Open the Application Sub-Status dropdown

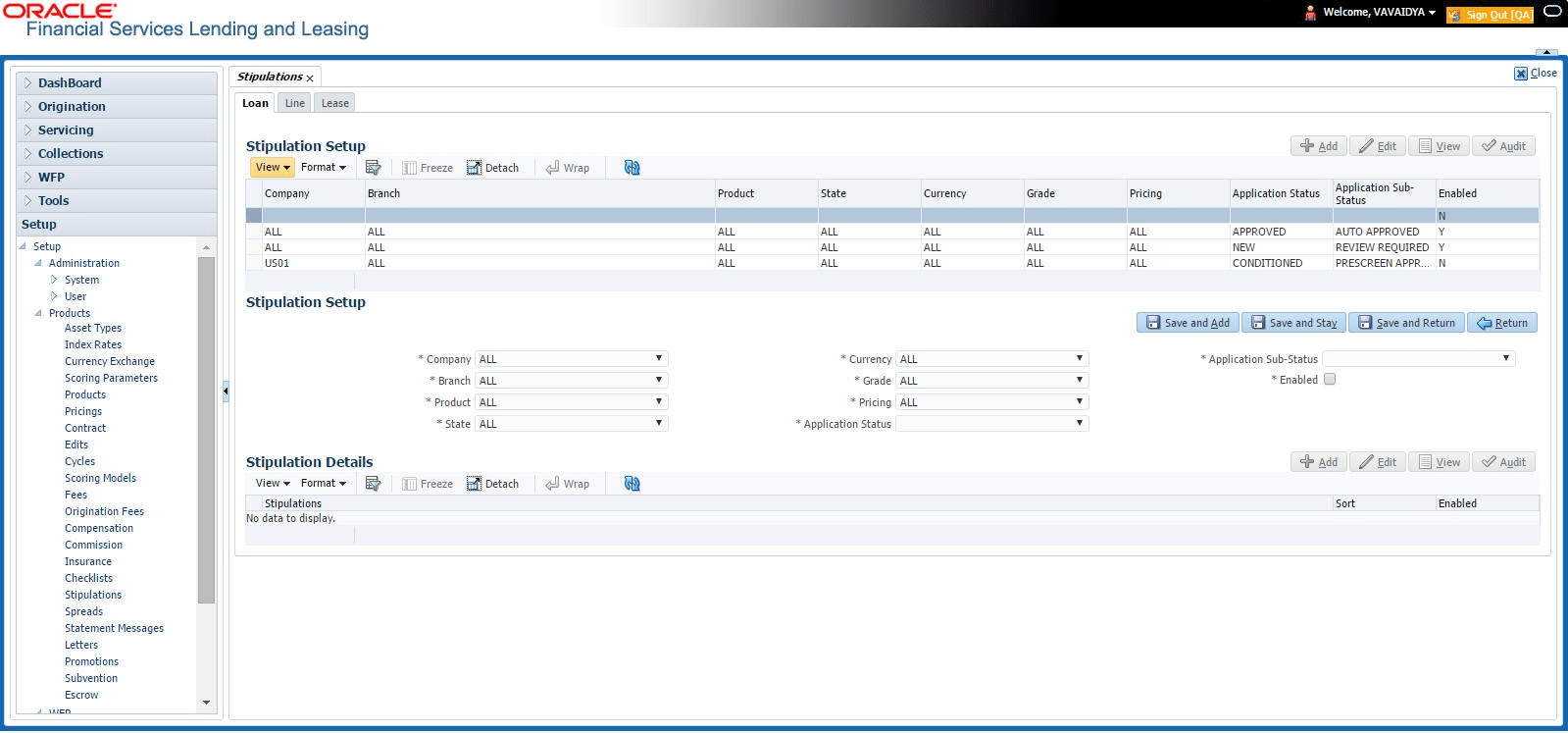(1419, 359)
